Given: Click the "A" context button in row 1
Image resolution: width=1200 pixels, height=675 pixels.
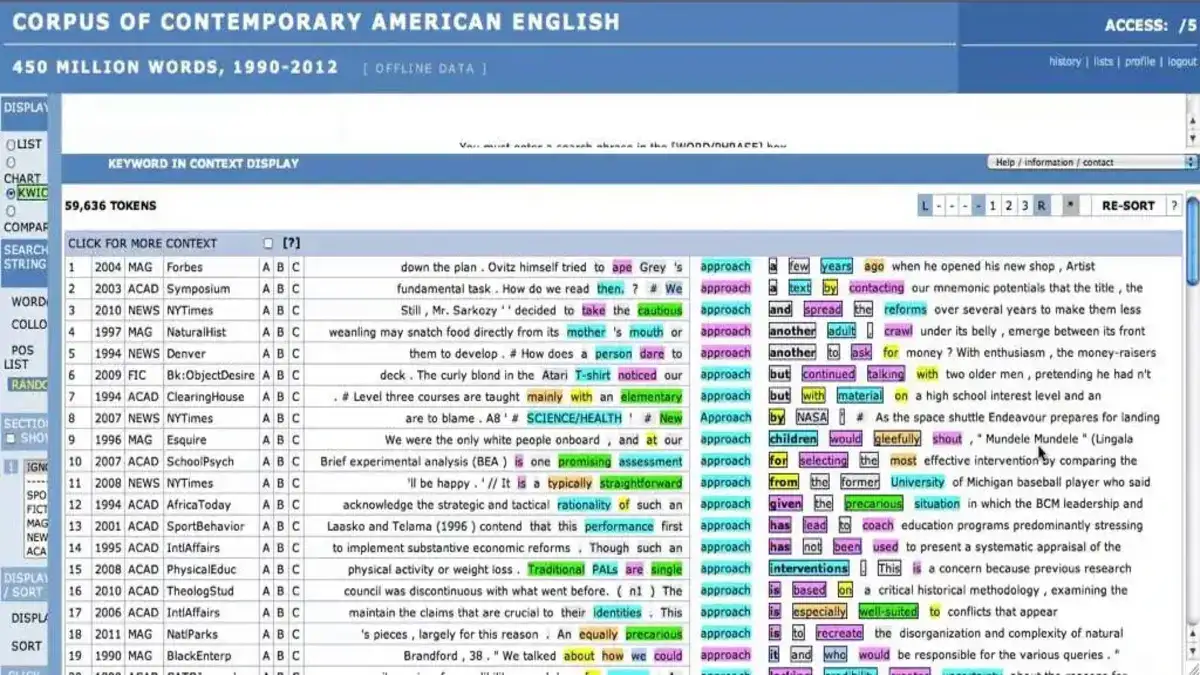Looking at the screenshot, I should tap(265, 266).
